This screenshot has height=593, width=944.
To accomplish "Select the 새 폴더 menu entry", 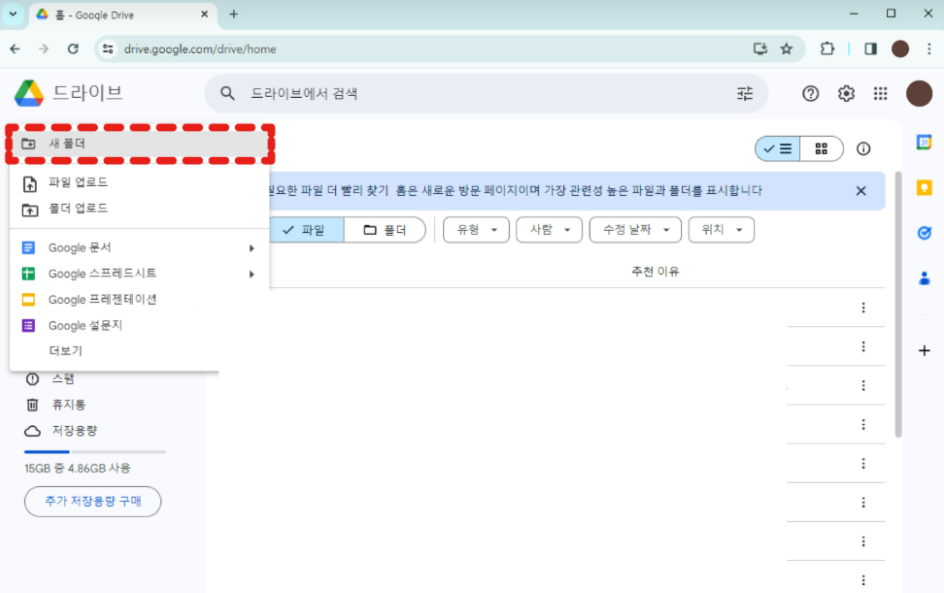I will [x=139, y=144].
